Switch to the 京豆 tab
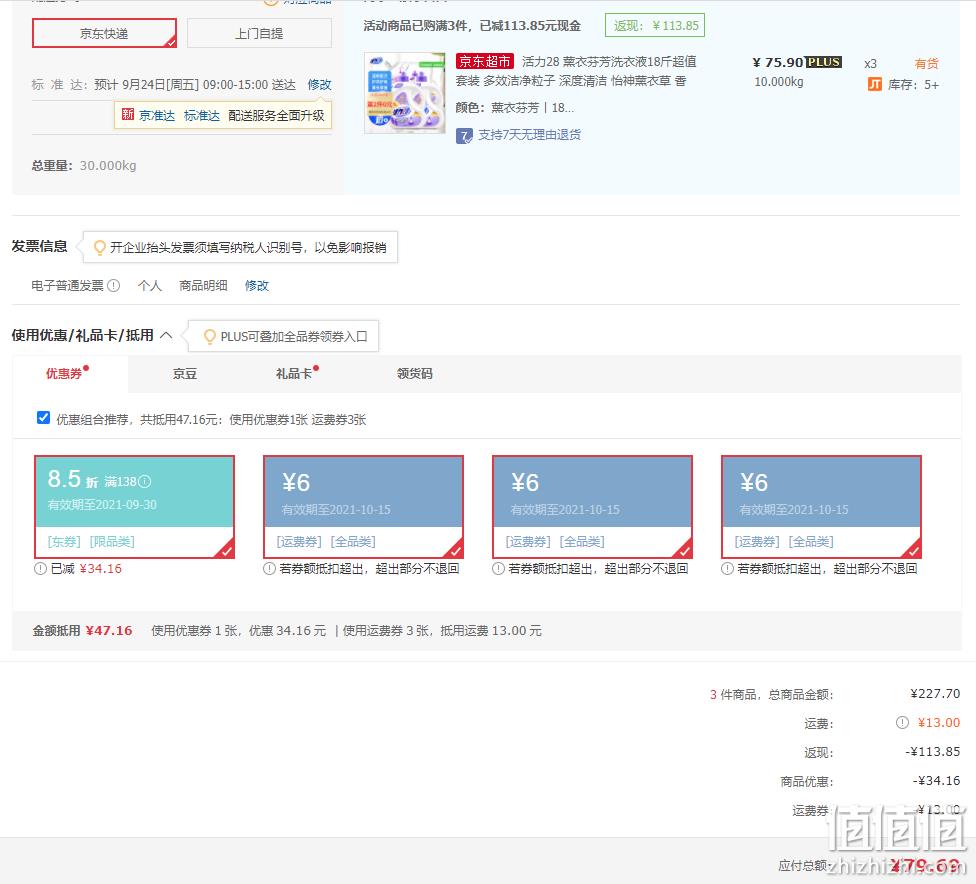The height and width of the screenshot is (884, 976). (185, 374)
